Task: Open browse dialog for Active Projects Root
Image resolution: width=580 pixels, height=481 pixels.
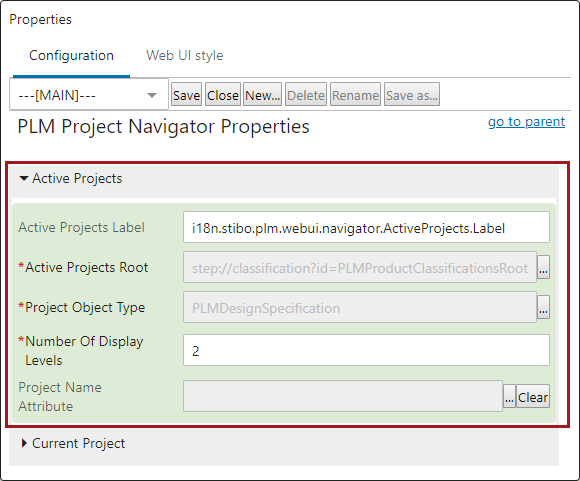Action: tap(543, 267)
